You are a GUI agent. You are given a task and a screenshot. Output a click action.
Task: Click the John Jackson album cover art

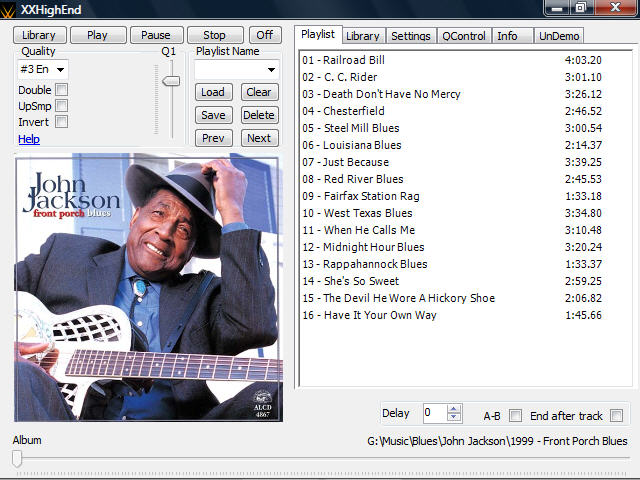[149, 288]
